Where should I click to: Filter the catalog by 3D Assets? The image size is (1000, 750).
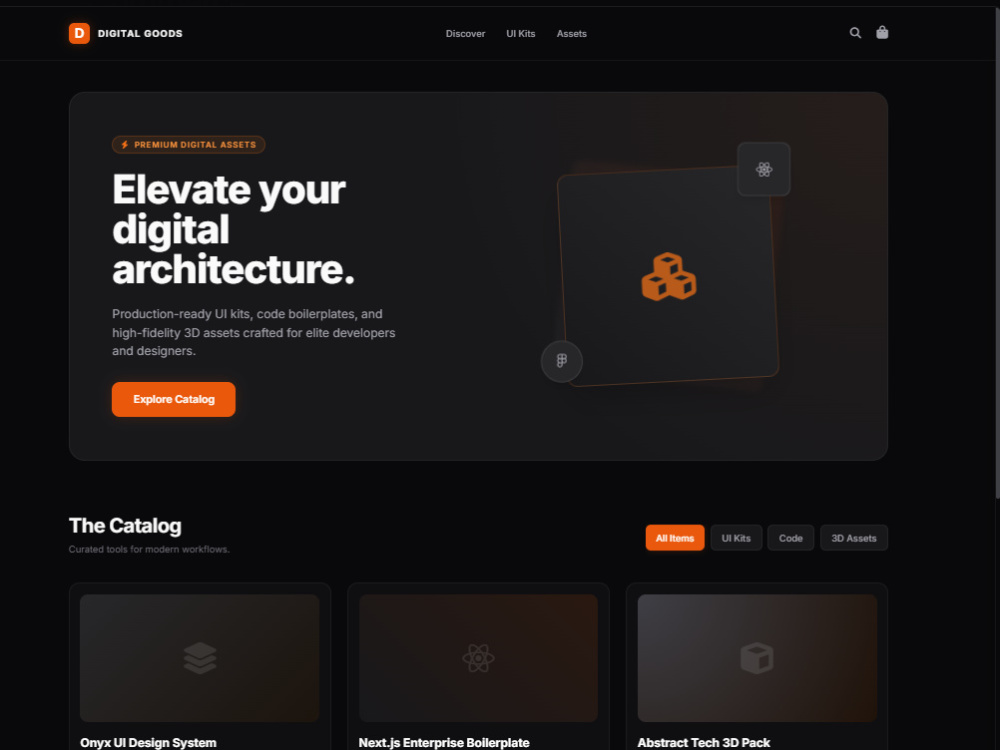click(854, 538)
